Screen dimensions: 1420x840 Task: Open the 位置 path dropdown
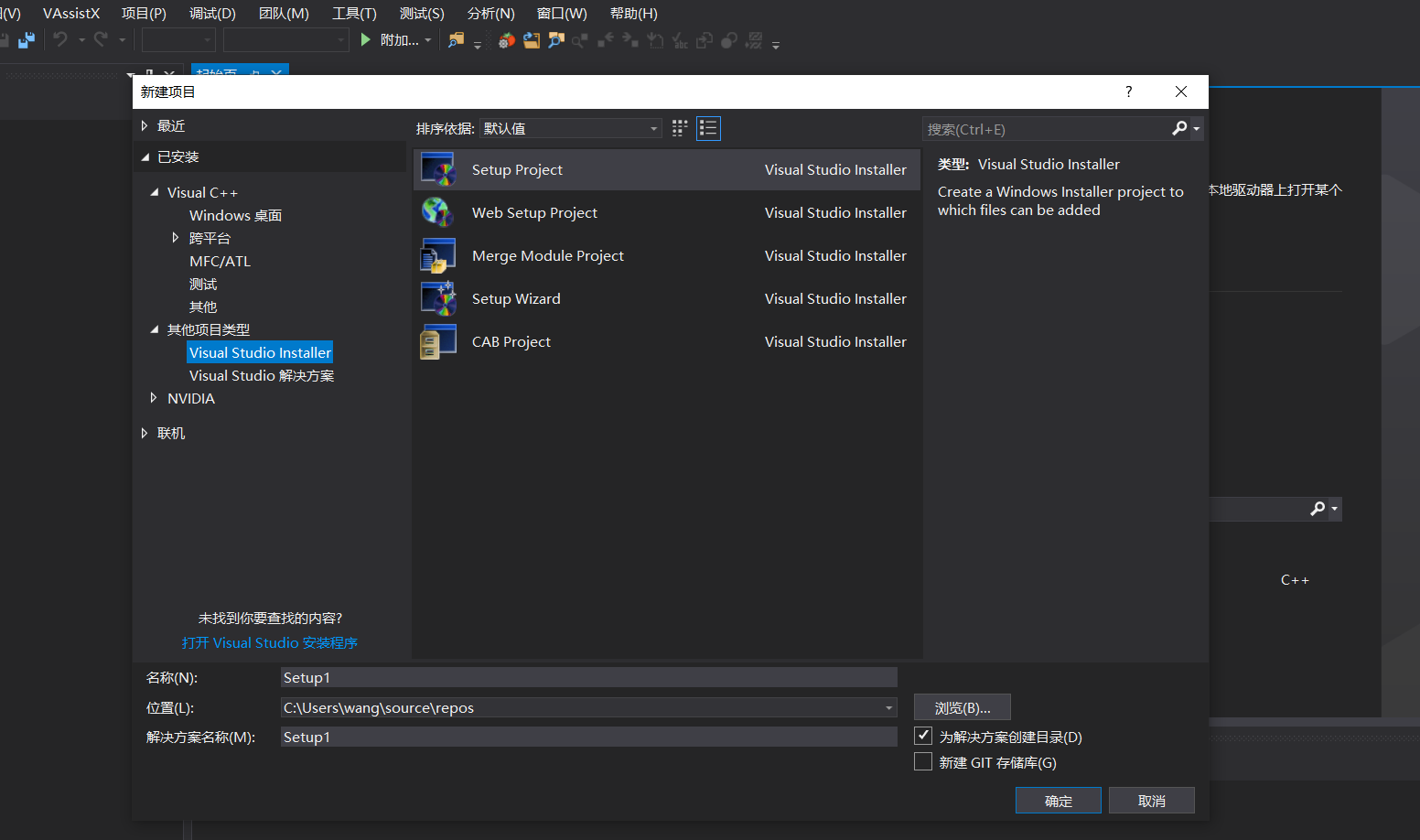coord(888,708)
